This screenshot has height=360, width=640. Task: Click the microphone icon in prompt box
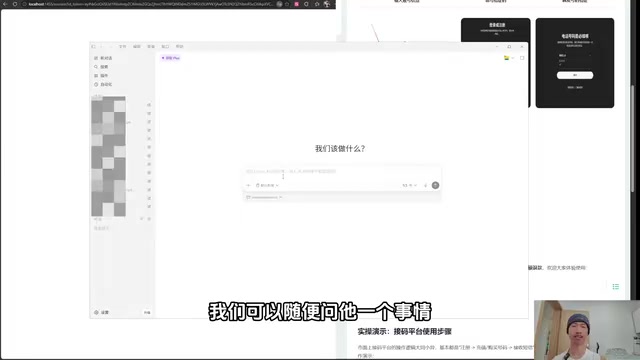coord(425,185)
